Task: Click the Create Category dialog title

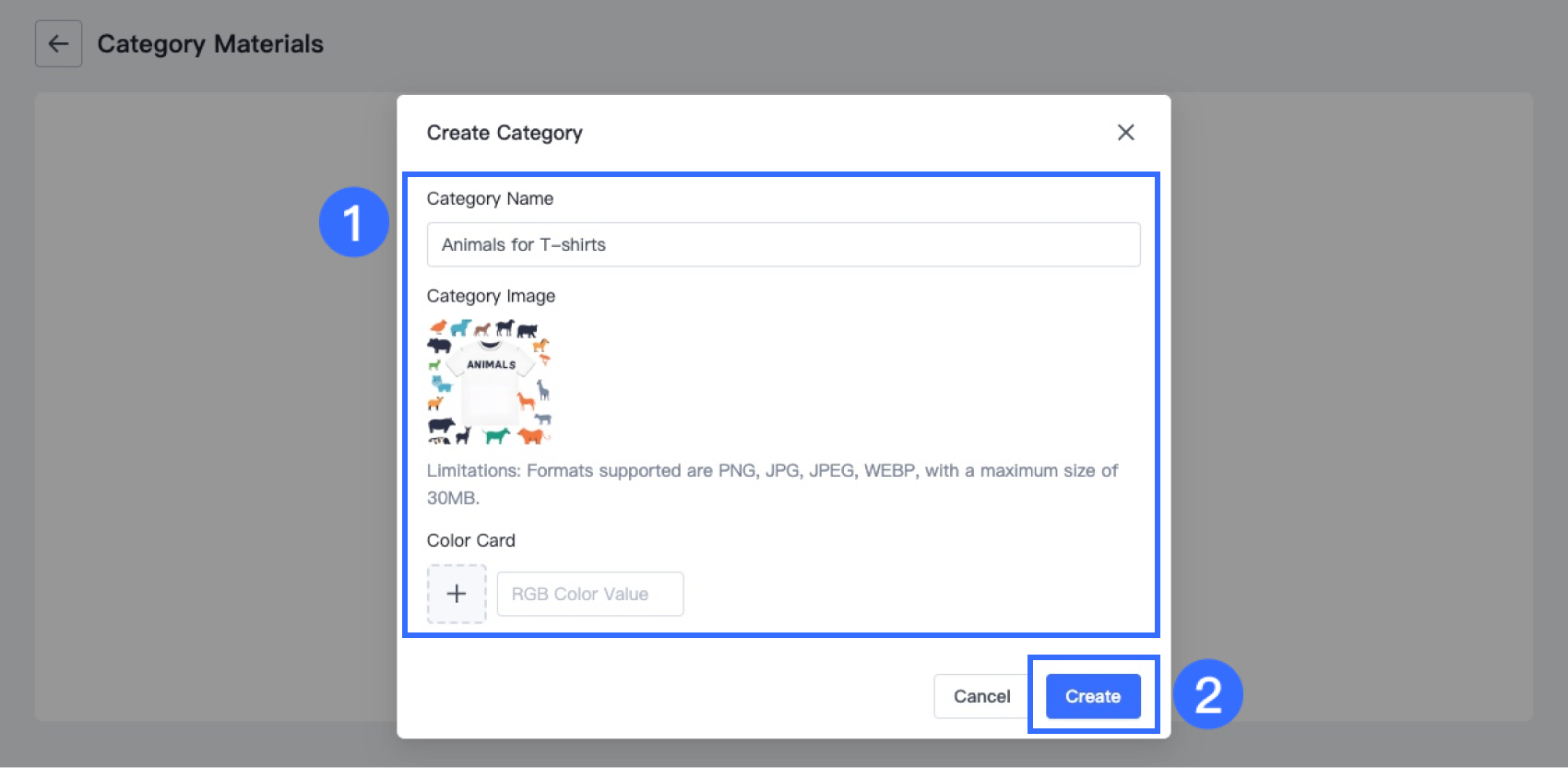Action: click(505, 133)
